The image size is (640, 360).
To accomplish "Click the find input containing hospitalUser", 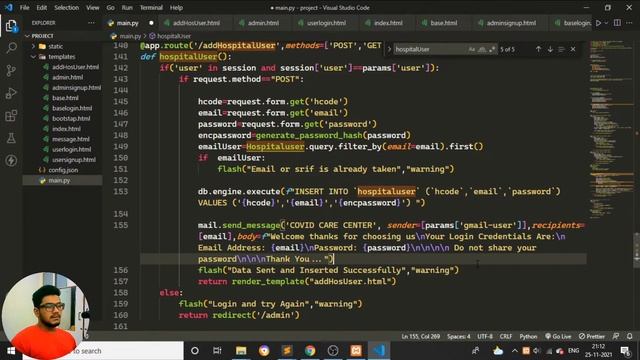I will (430, 49).
